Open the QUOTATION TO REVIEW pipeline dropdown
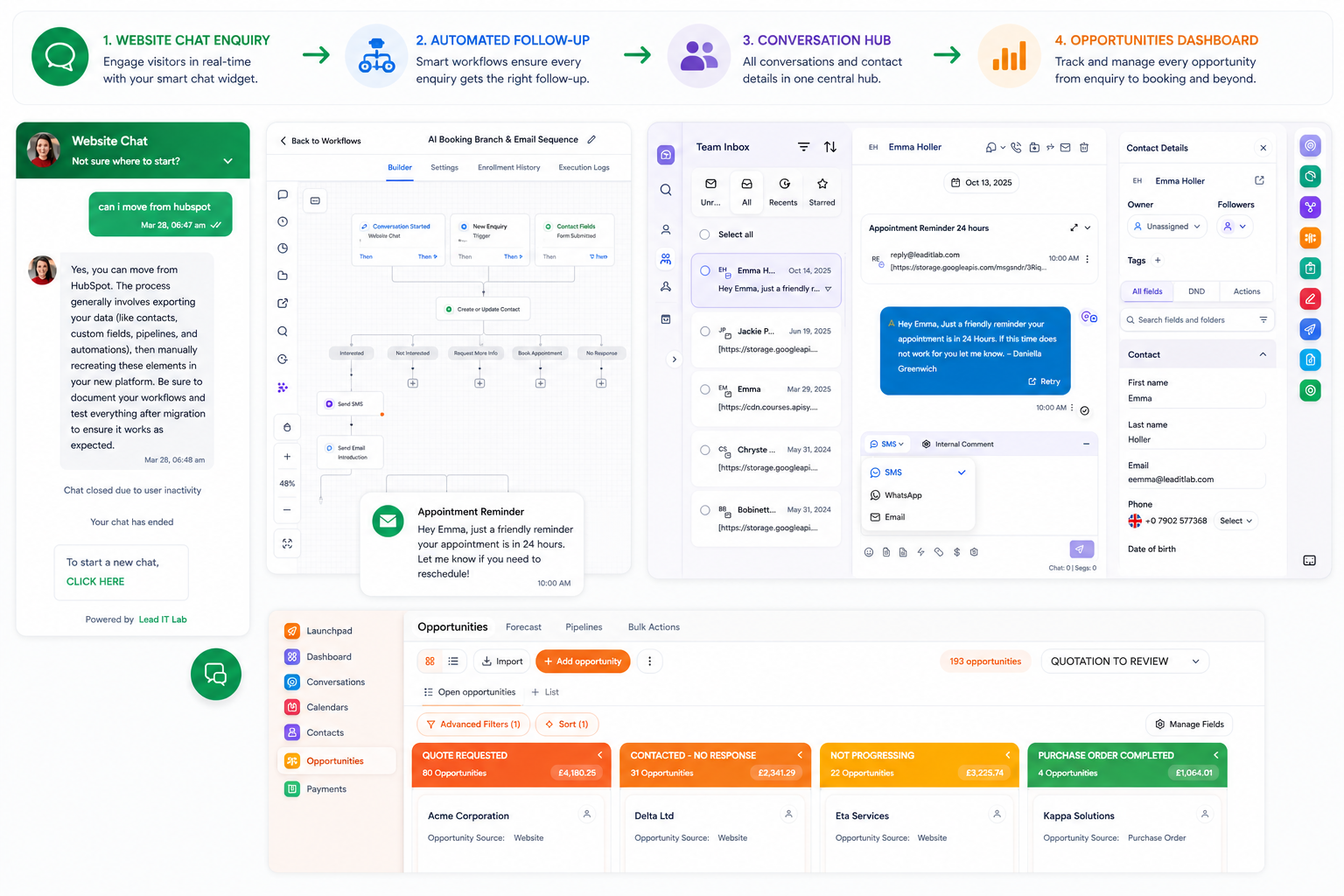This screenshot has height=896, width=1344. [1124, 661]
